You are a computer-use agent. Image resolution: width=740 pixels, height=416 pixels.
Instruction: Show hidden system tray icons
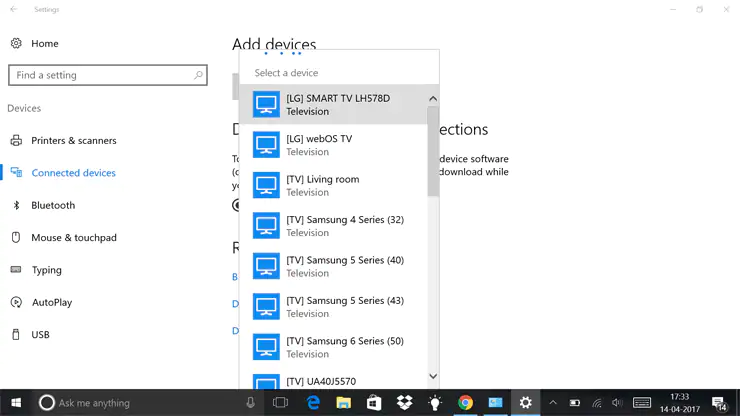point(553,403)
